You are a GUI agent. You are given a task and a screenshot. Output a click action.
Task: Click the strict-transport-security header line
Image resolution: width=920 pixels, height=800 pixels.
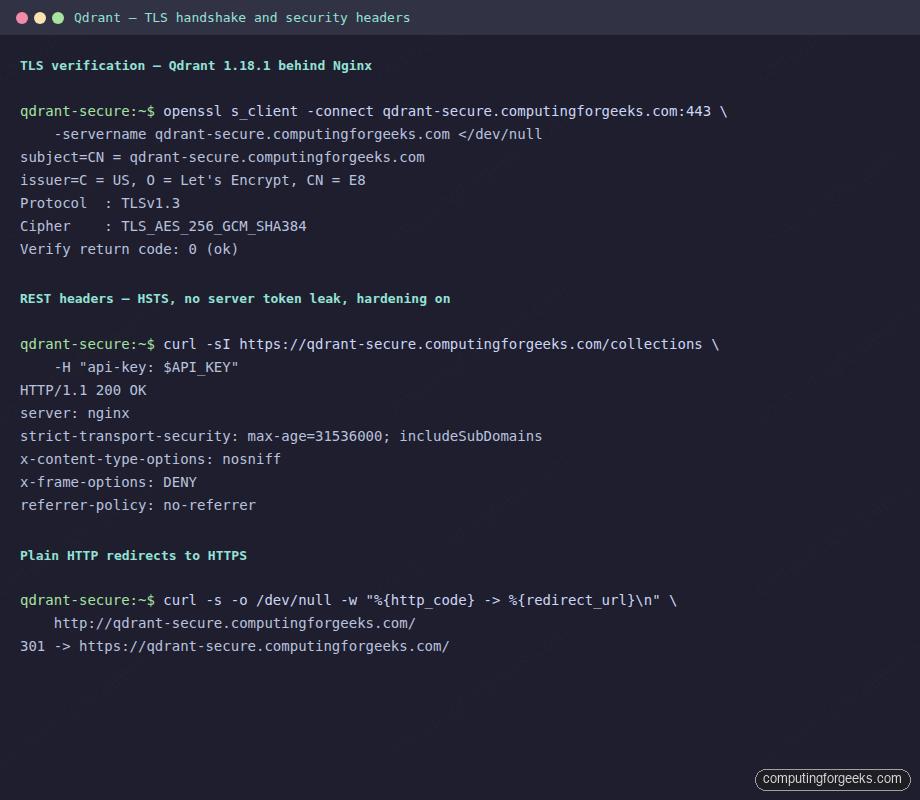point(281,436)
